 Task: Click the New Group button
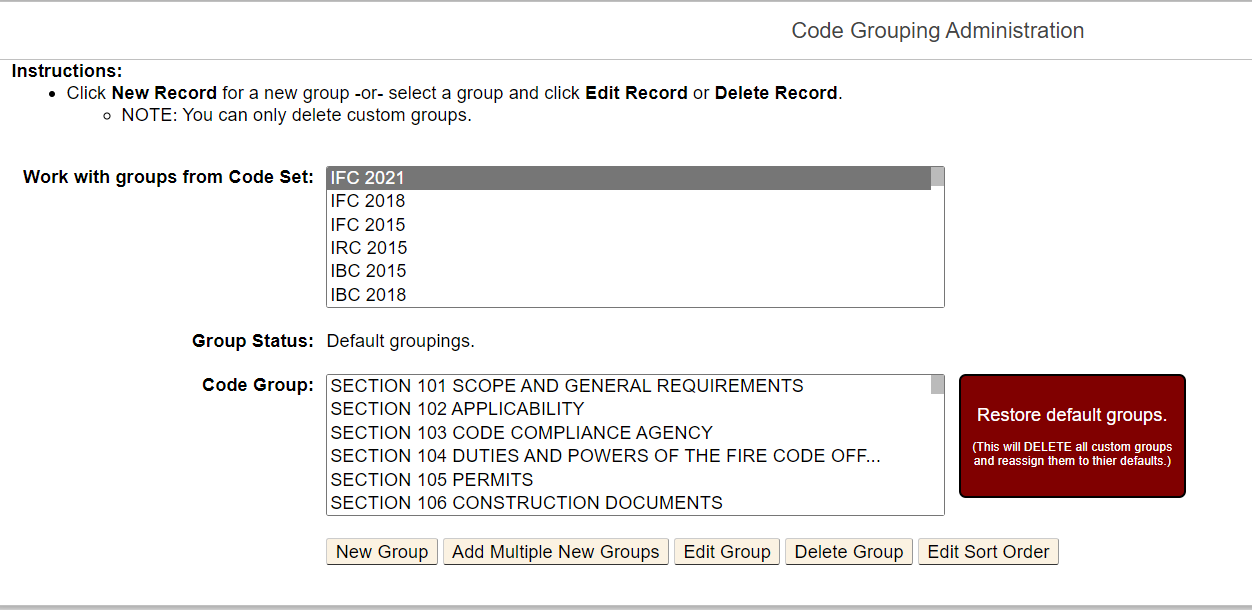382,552
